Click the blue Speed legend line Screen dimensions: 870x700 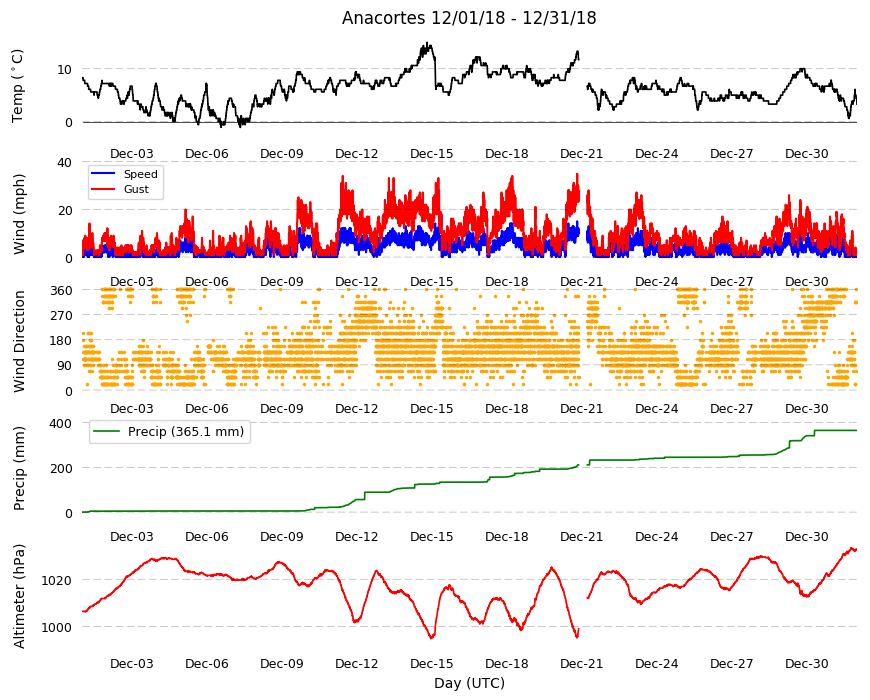click(103, 174)
